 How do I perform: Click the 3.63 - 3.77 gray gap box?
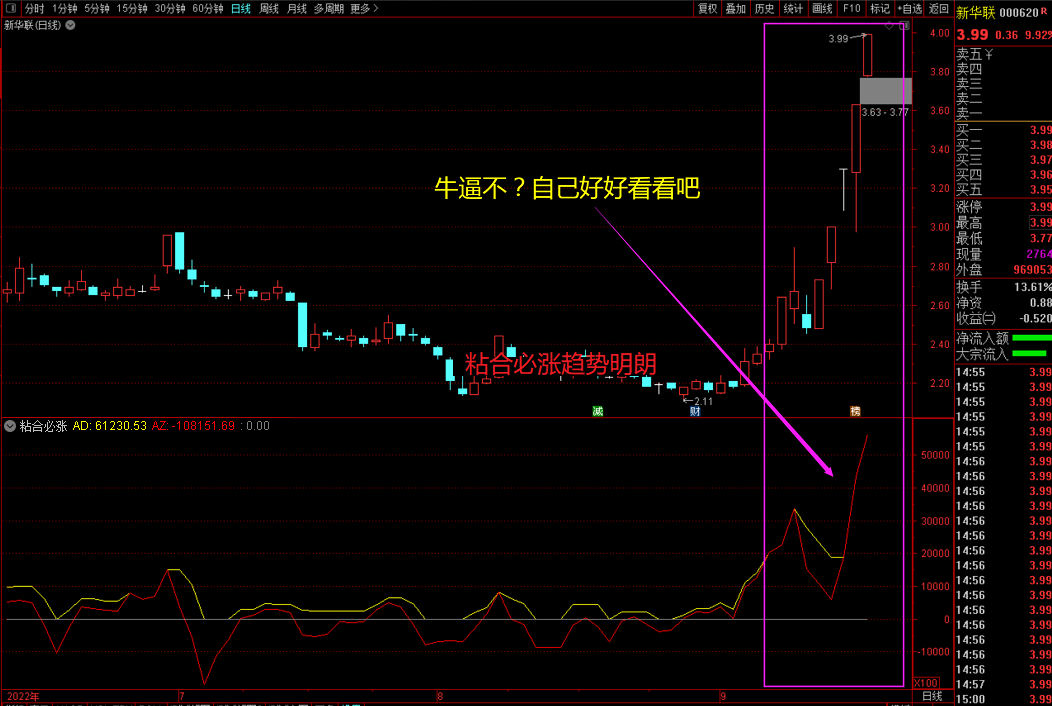(885, 91)
